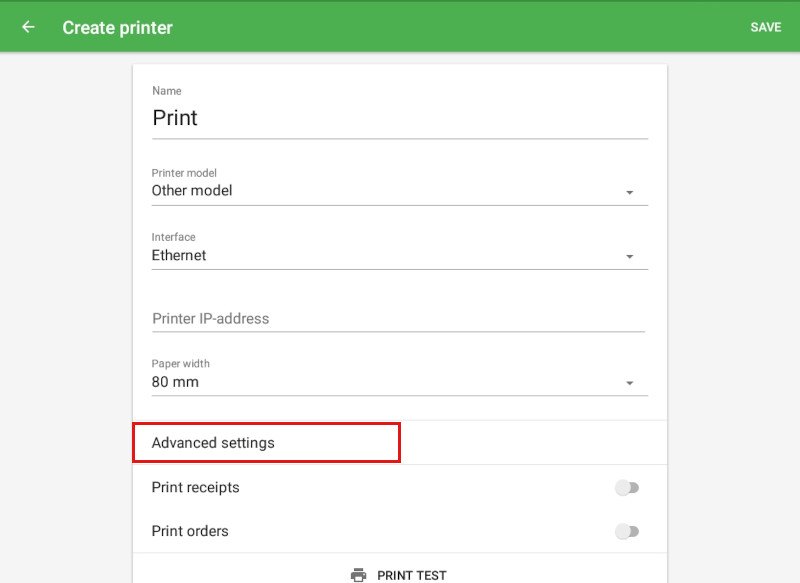Click the 'Create printer' header title
The height and width of the screenshot is (583, 800).
117,27
